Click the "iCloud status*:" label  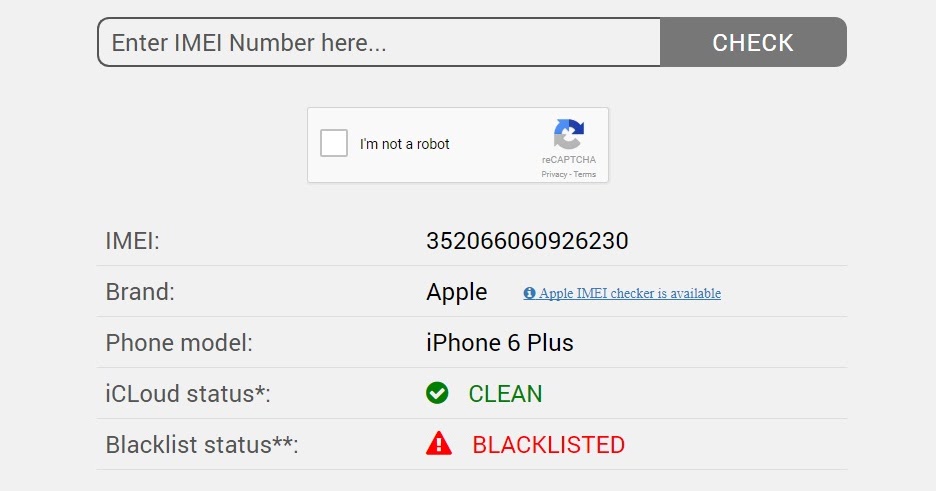(x=188, y=394)
